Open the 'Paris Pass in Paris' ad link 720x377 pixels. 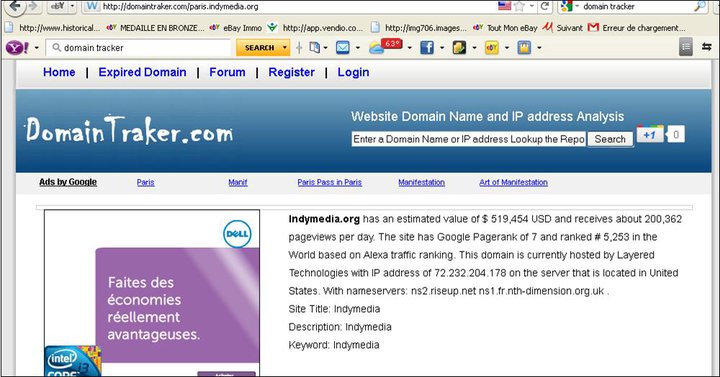[x=330, y=182]
